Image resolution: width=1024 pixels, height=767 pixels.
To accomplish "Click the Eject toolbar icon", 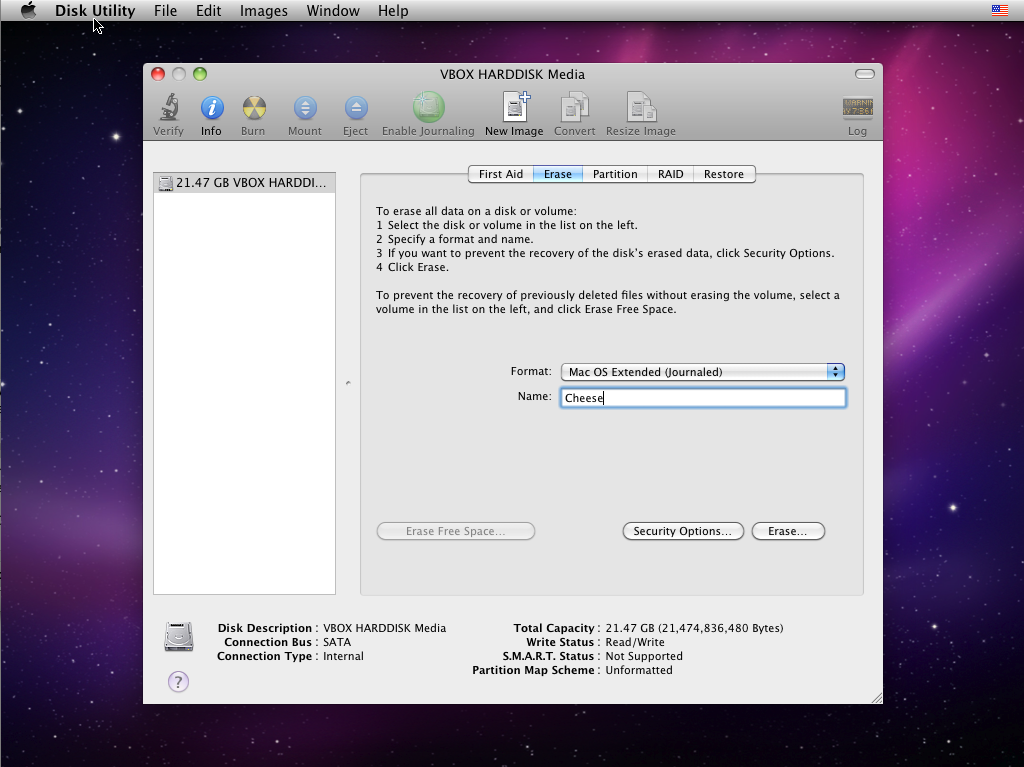I will [356, 108].
